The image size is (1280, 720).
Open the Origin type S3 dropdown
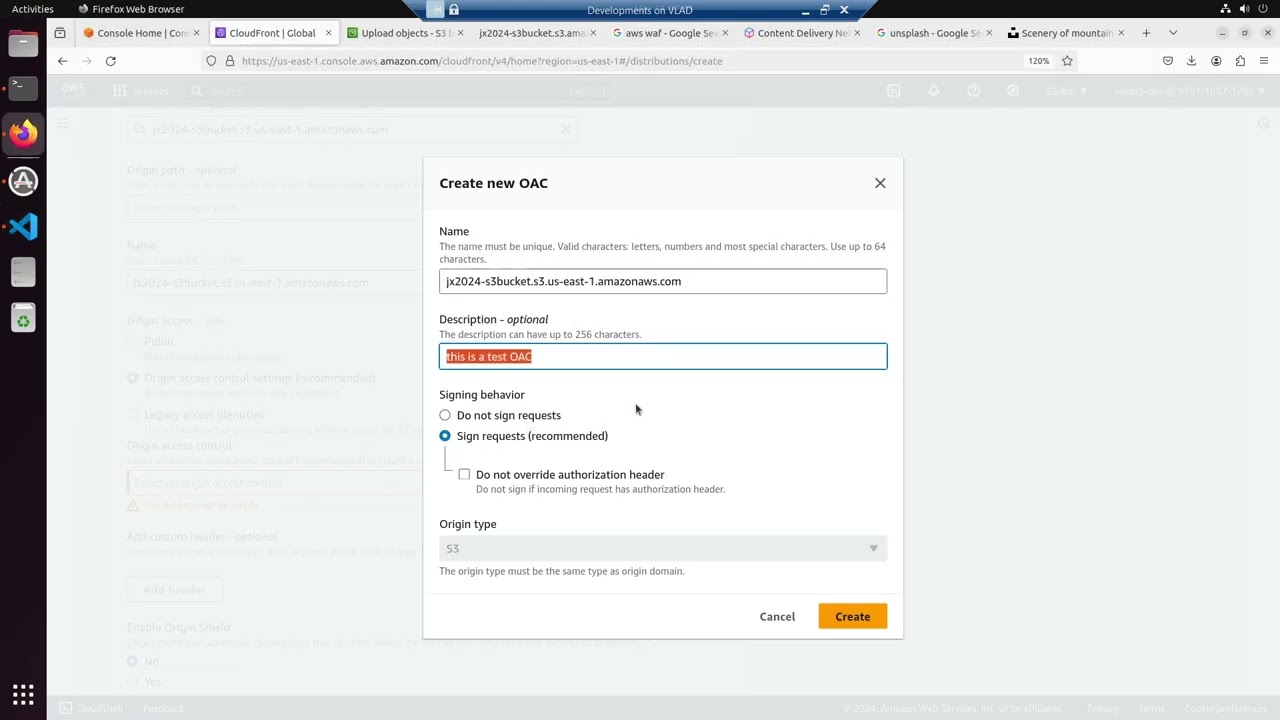(663, 548)
